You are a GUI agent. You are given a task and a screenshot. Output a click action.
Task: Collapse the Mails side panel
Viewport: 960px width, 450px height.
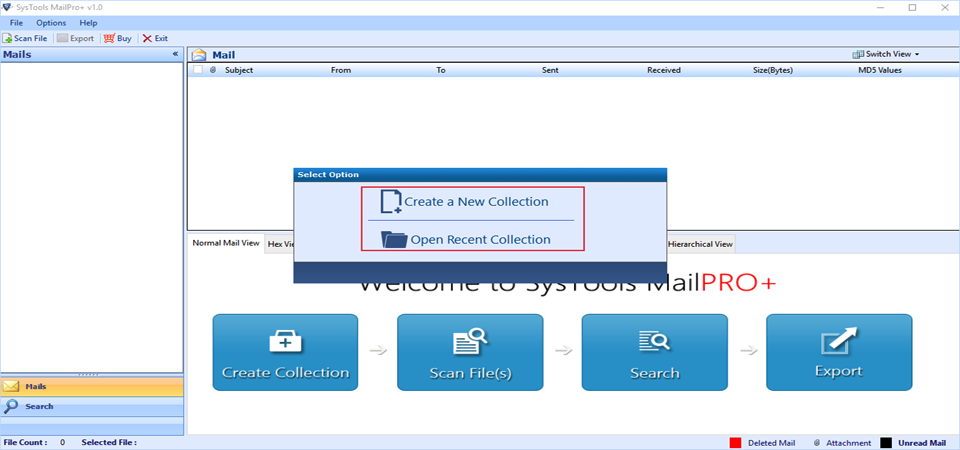(176, 54)
